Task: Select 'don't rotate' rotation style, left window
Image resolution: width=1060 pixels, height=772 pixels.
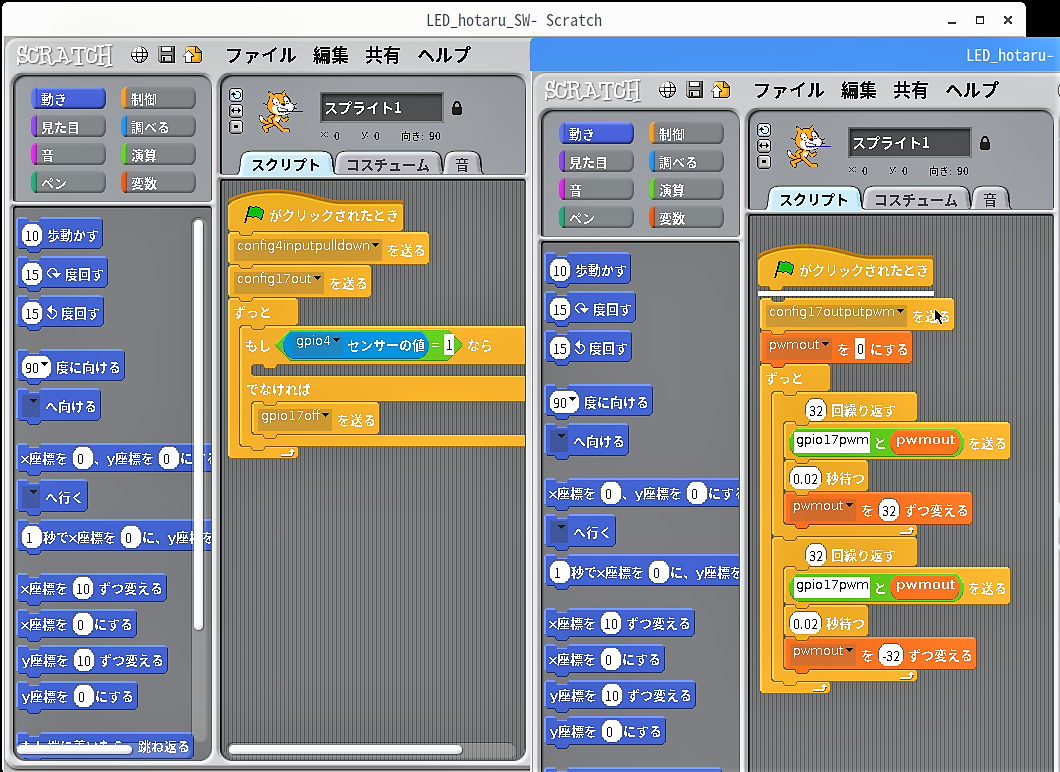Action: pyautogui.click(x=236, y=126)
